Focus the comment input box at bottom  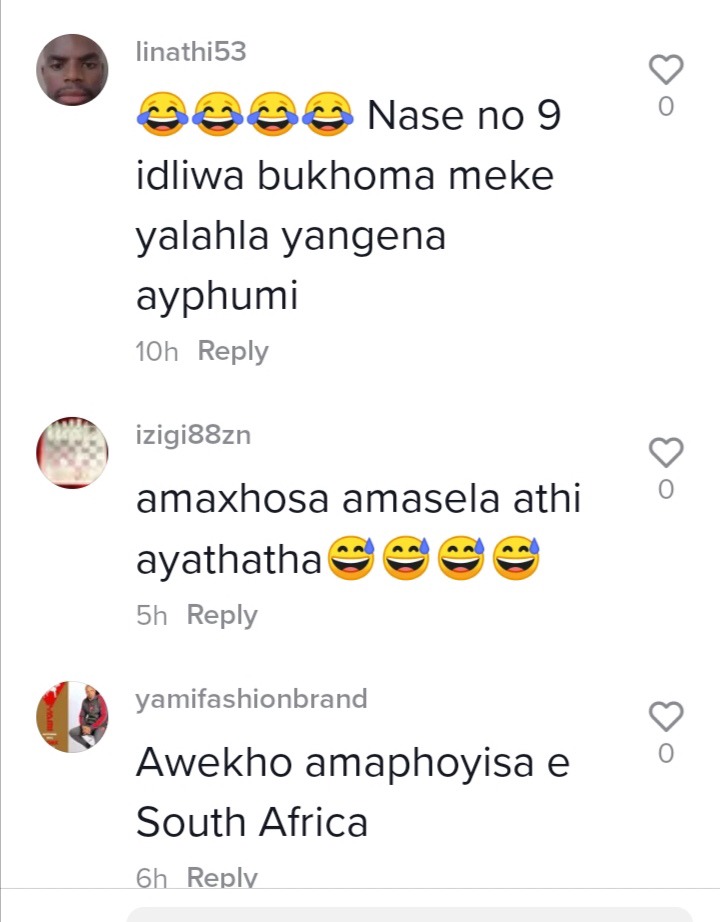[410, 914]
